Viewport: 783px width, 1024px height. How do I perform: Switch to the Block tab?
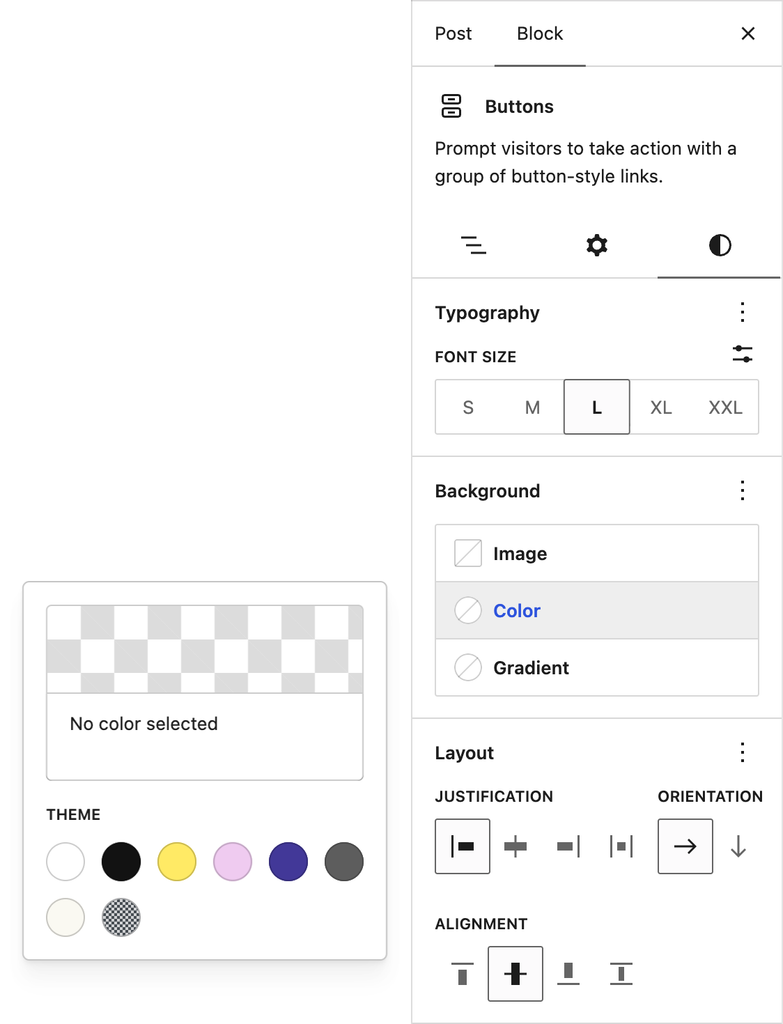point(539,33)
